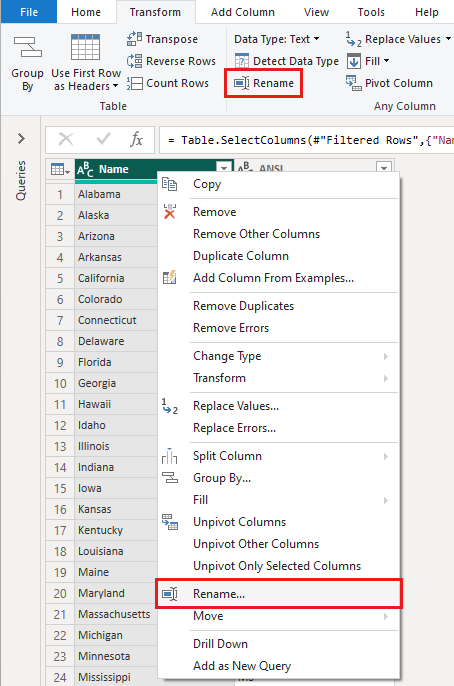454x686 pixels.
Task: Expand Fill submenu in context menu
Action: 386,500
